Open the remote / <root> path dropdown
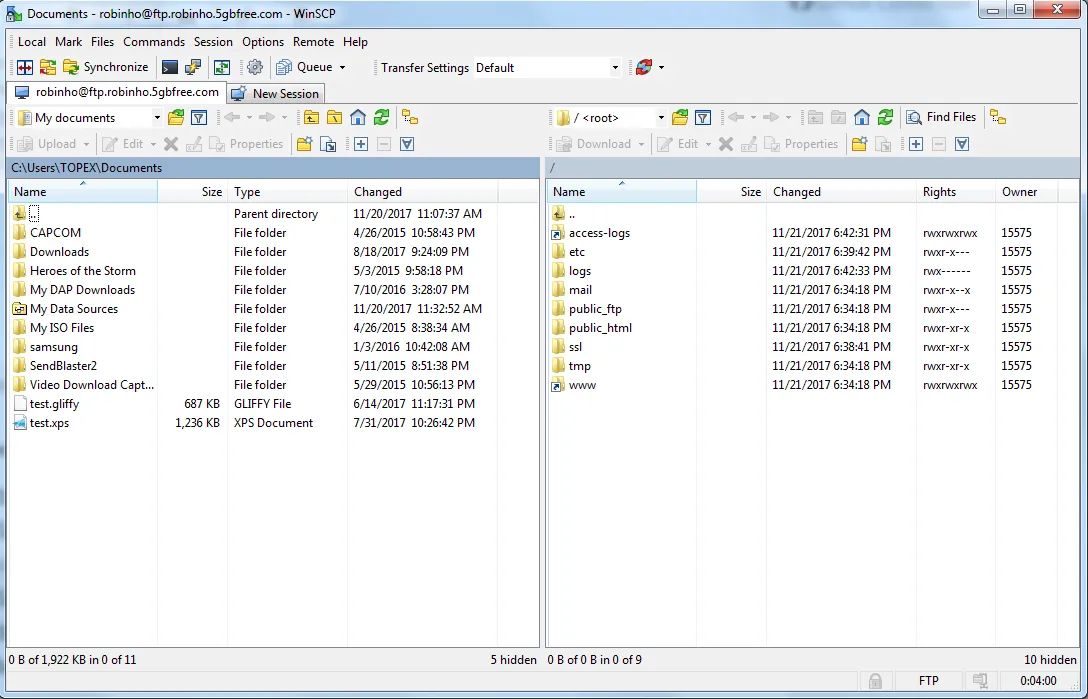 point(661,118)
